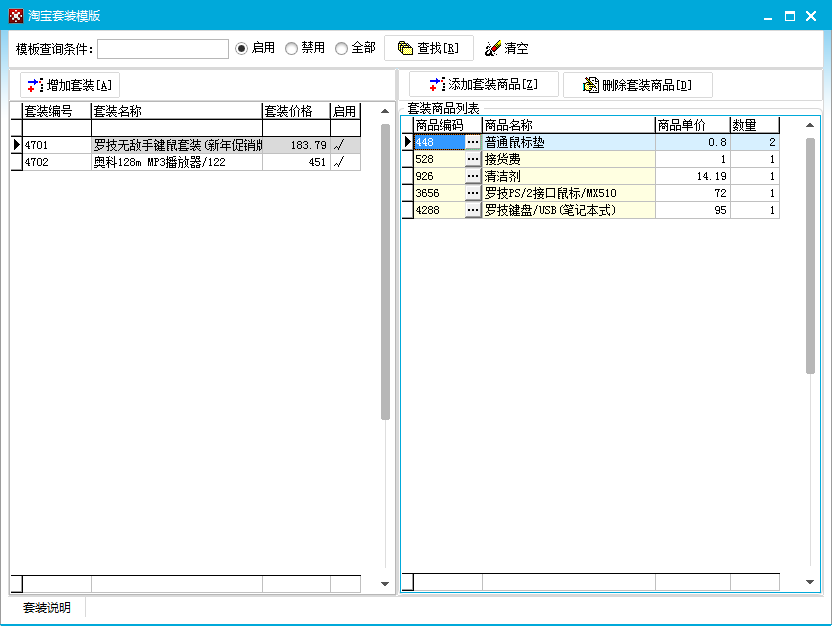Click left suite list scroll-up arrow

tap(385, 111)
